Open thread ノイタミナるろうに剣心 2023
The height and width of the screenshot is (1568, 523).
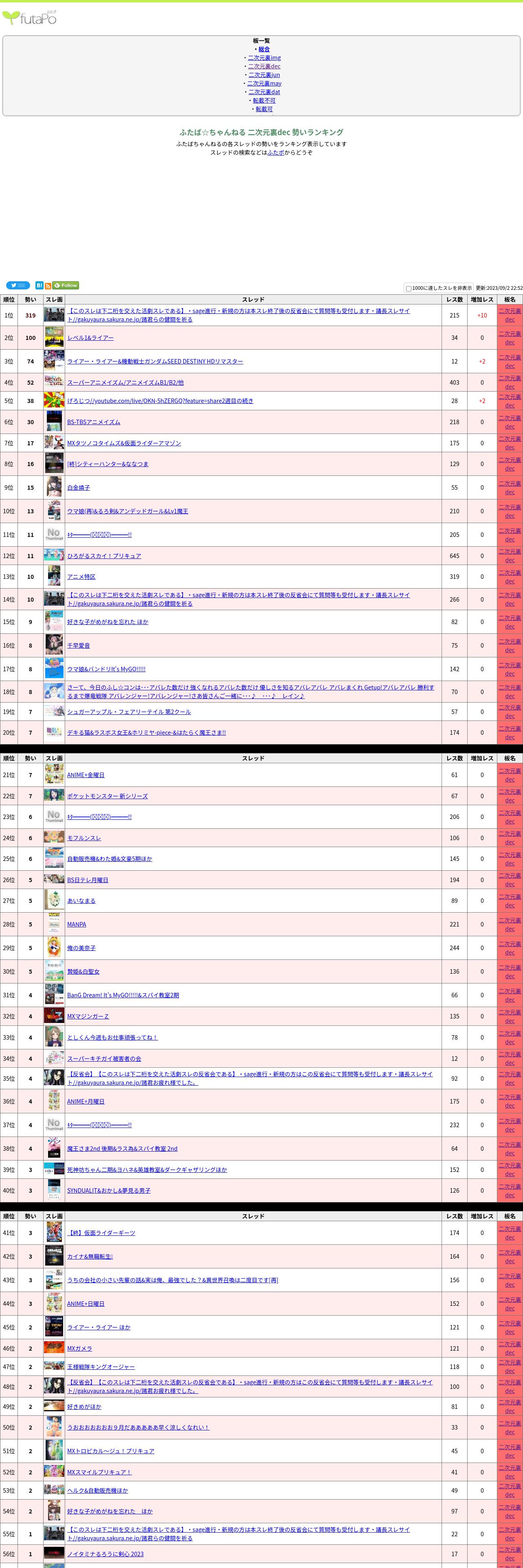point(105,1554)
